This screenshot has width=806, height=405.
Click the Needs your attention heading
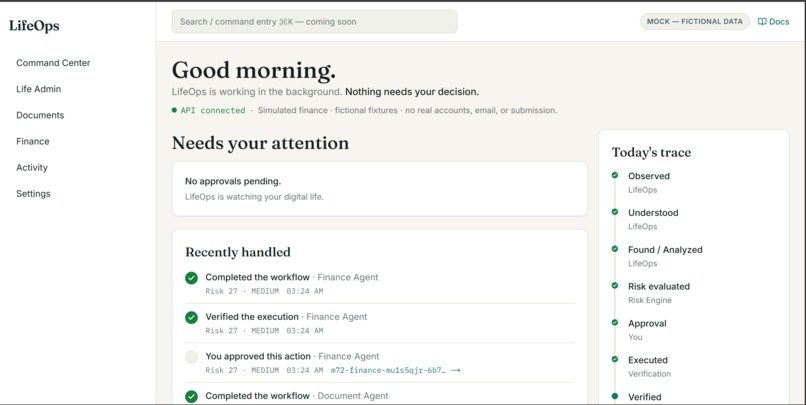(260, 143)
